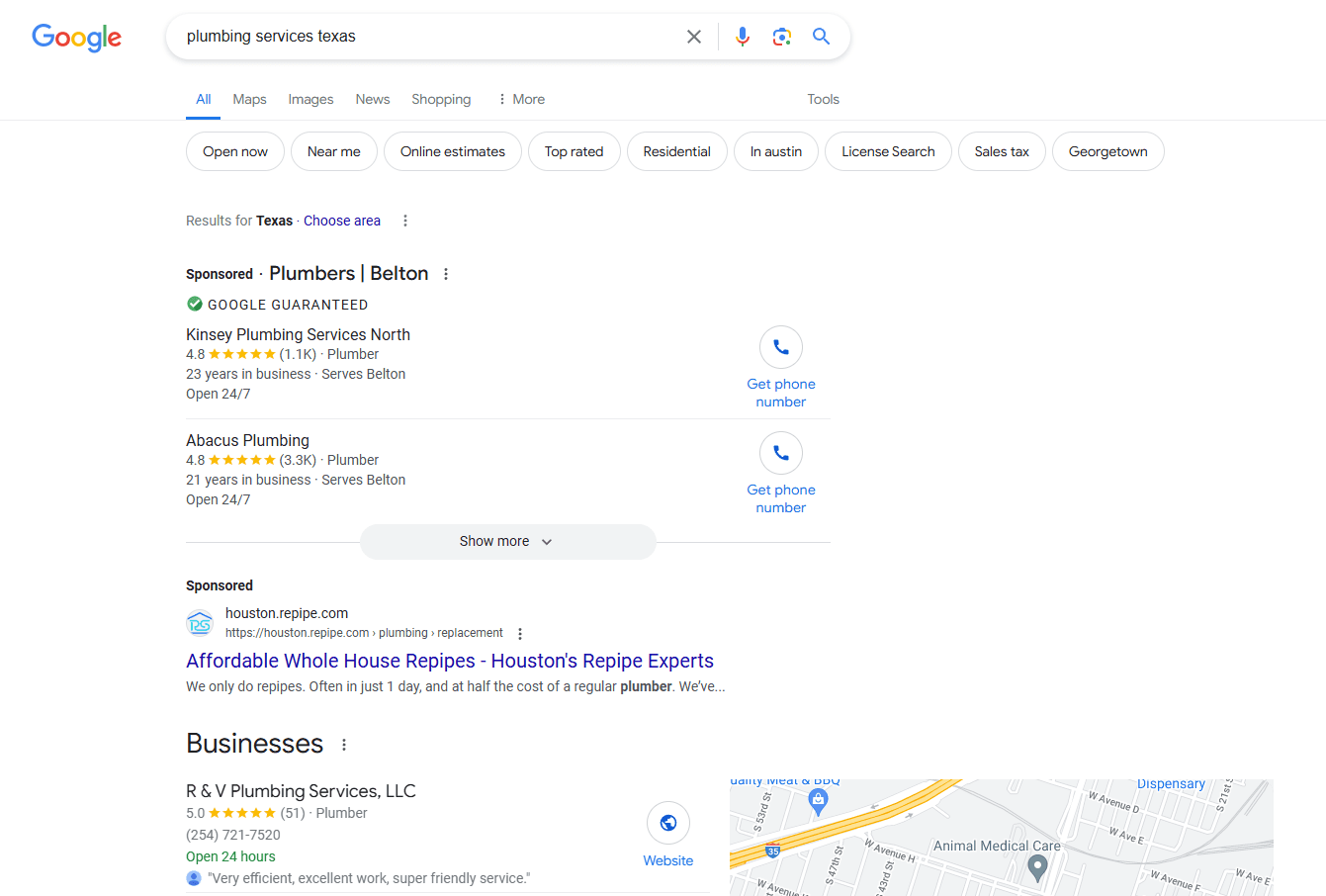1326x896 pixels.
Task: Switch to the News tab
Action: click(373, 99)
